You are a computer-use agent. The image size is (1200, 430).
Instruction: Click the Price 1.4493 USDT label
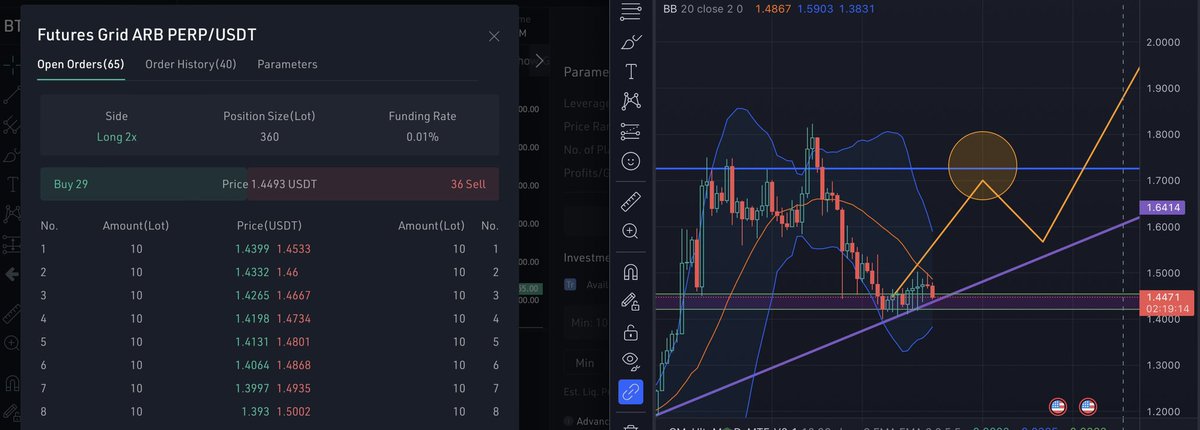click(269, 184)
